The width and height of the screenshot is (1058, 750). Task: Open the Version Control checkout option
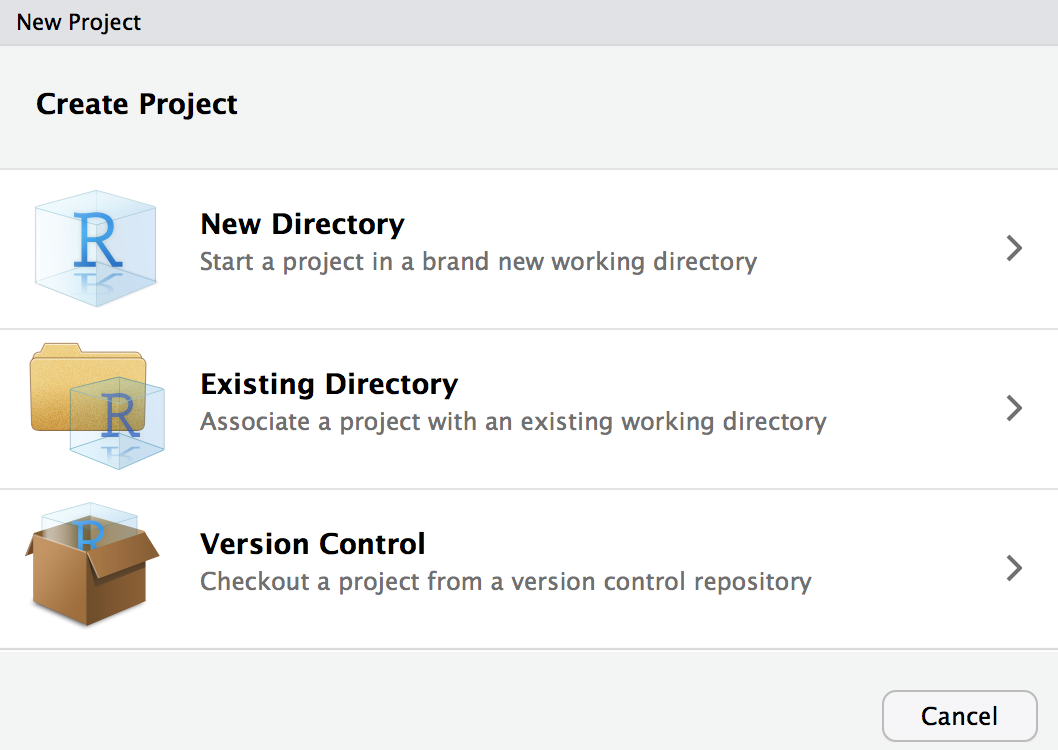[312, 543]
